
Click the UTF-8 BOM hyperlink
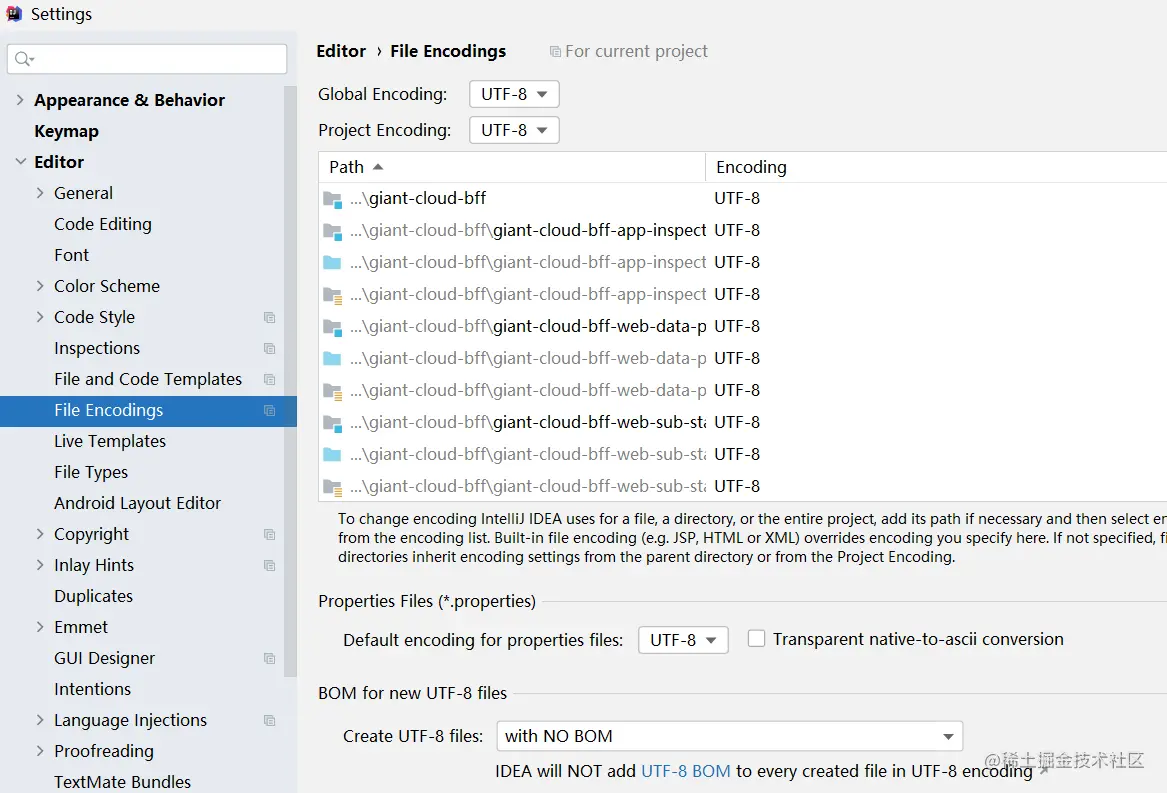coord(685,771)
